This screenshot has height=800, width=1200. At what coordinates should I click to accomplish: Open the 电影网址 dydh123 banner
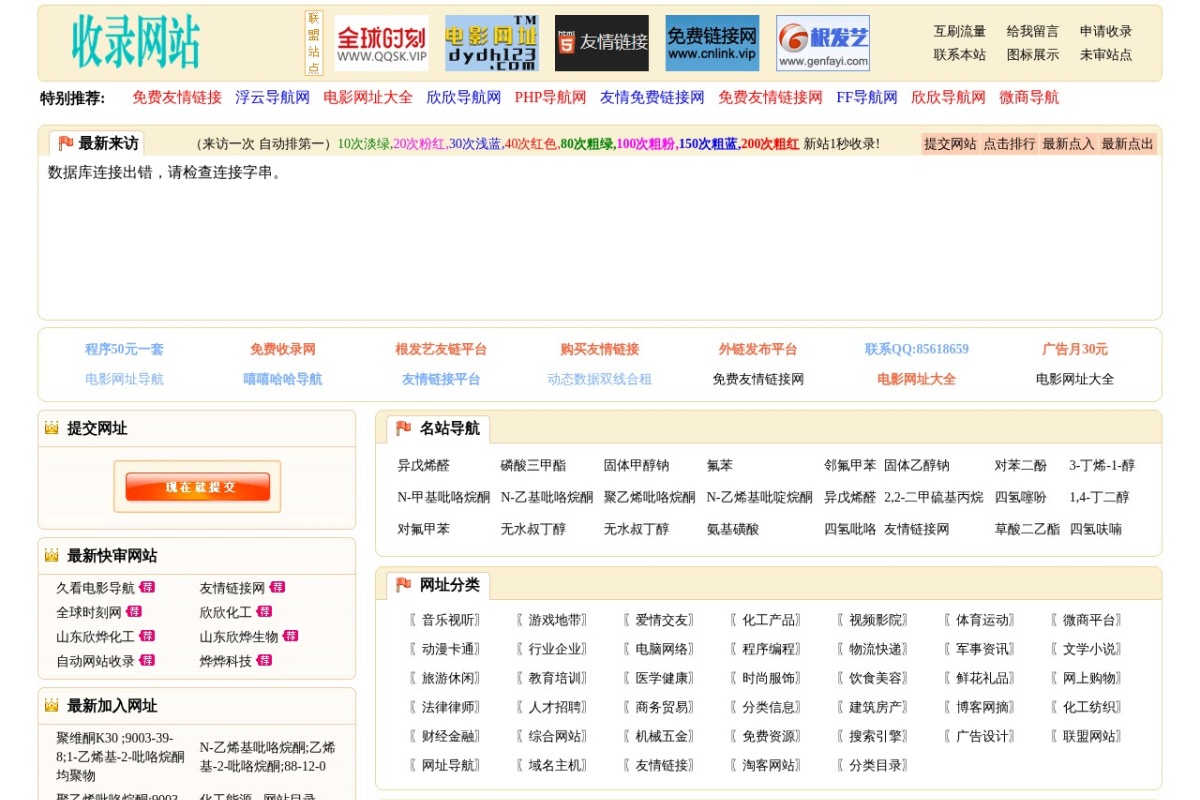491,41
